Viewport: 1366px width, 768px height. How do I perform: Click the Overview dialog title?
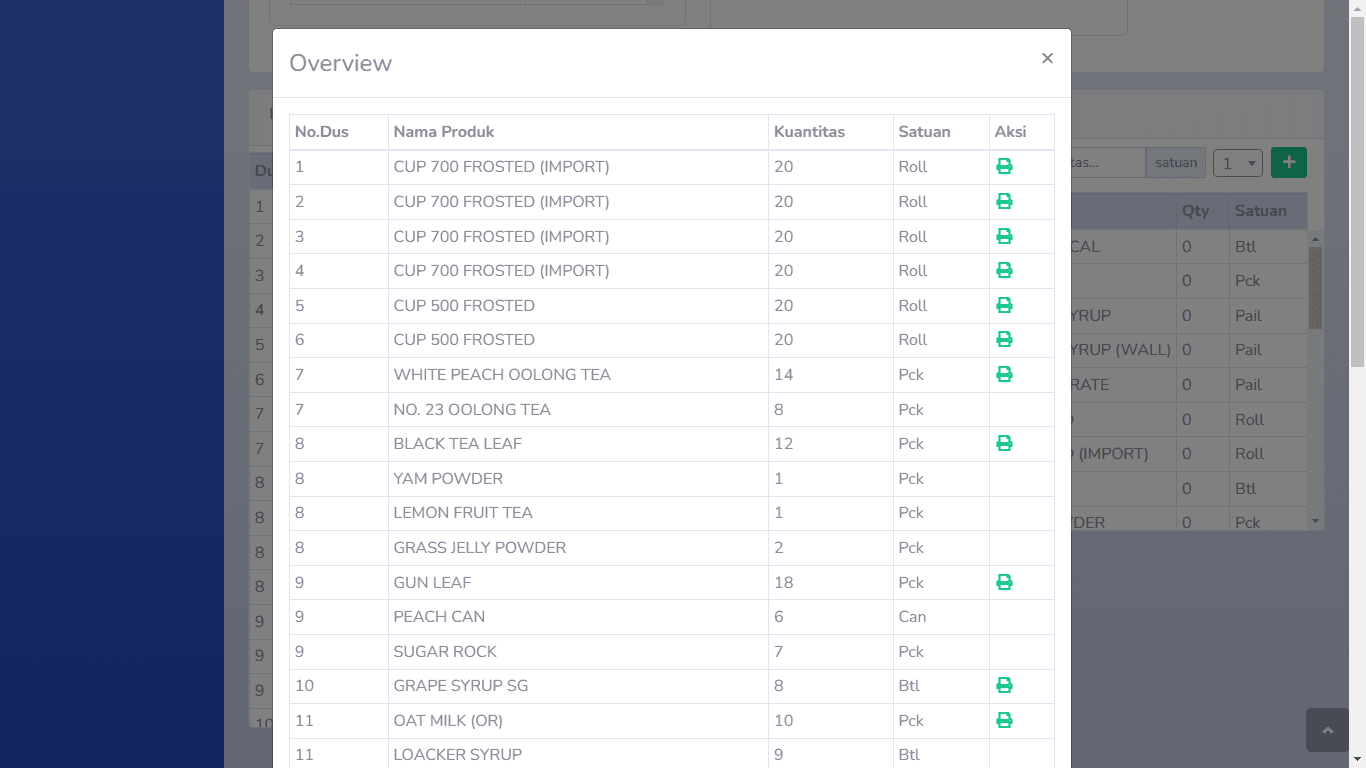click(340, 63)
